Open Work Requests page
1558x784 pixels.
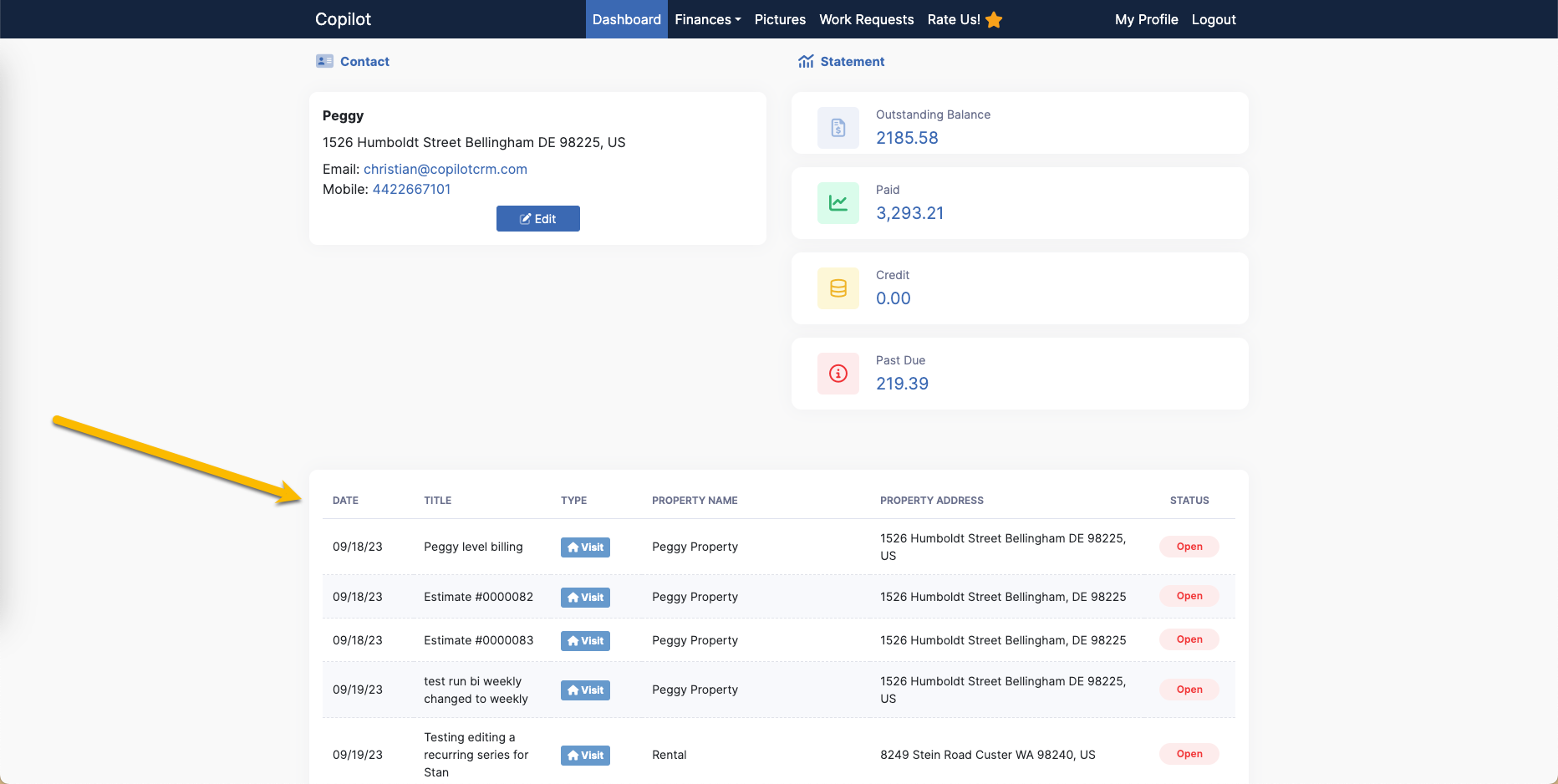867,19
